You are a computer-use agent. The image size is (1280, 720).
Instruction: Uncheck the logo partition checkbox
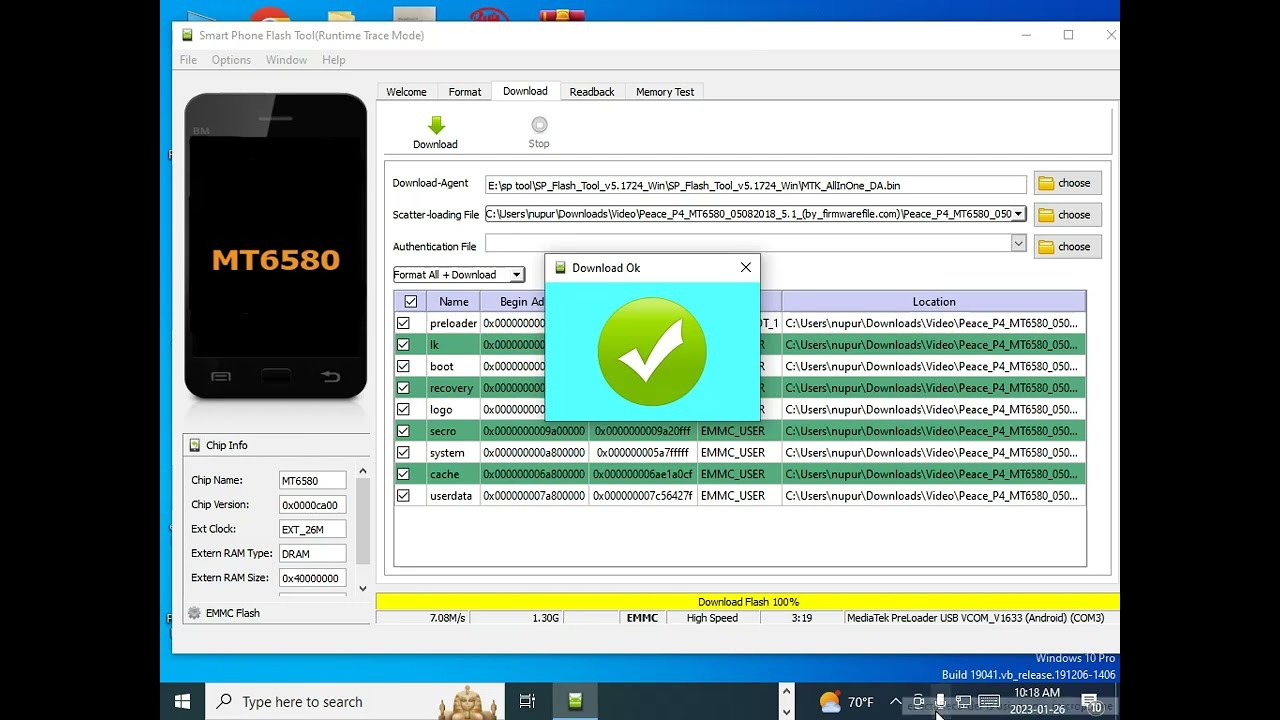[x=403, y=409]
